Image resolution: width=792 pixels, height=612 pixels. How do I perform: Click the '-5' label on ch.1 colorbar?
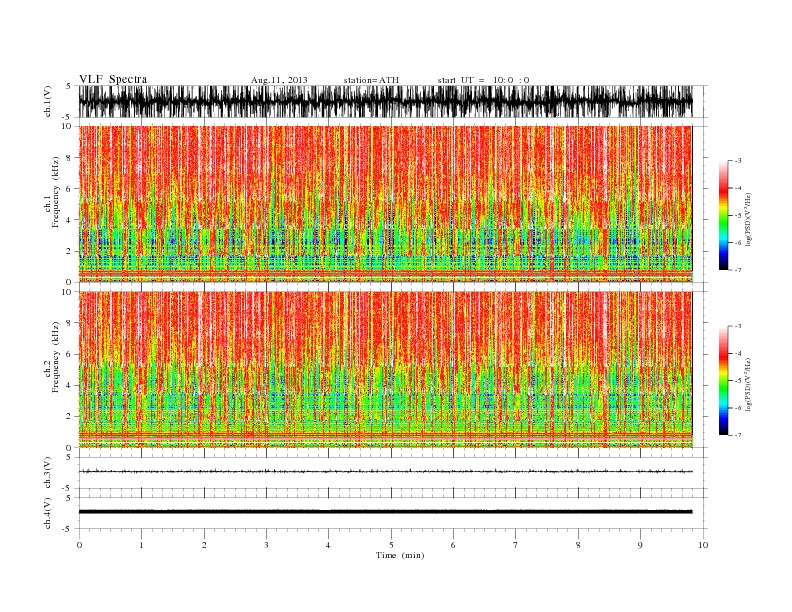pyautogui.click(x=737, y=216)
